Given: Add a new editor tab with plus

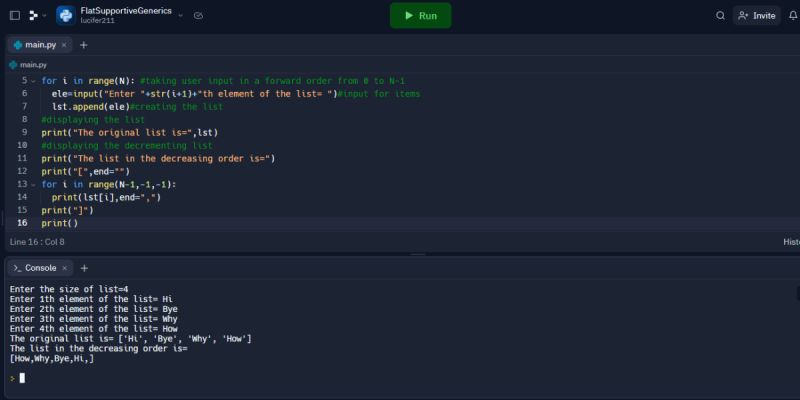Looking at the screenshot, I should tap(84, 45).
